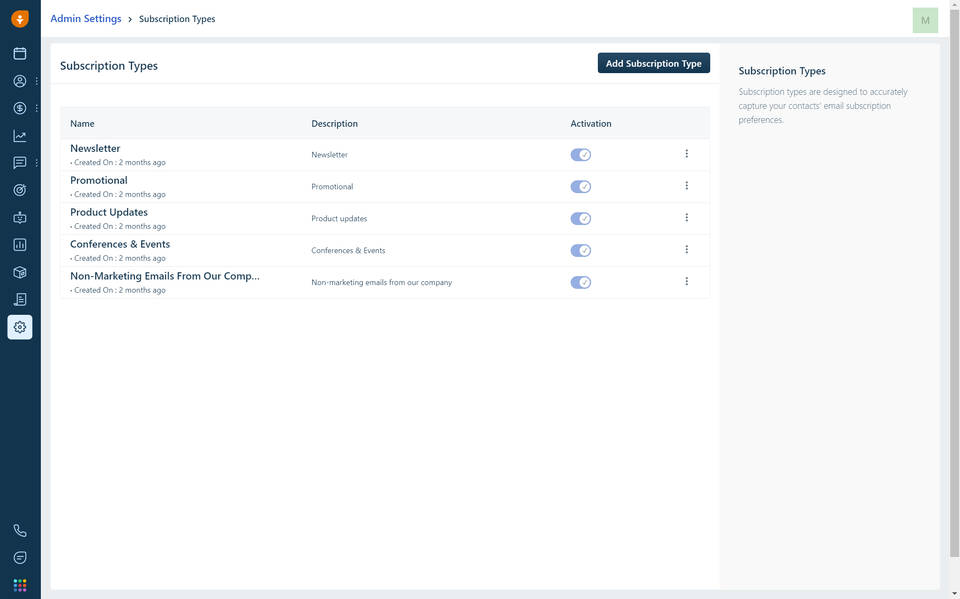960x599 pixels.
Task: Open the Product Updates row options menu
Action: [687, 218]
